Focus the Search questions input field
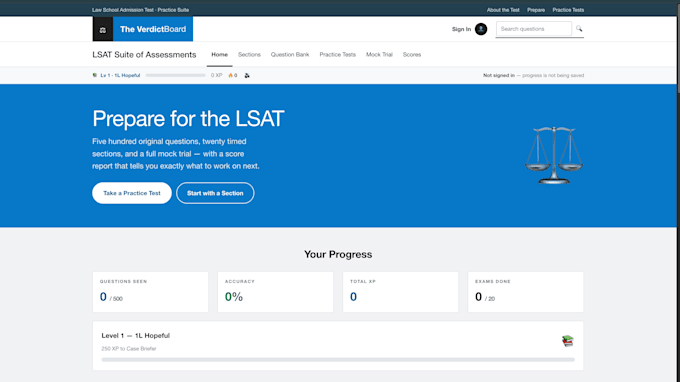 point(534,29)
